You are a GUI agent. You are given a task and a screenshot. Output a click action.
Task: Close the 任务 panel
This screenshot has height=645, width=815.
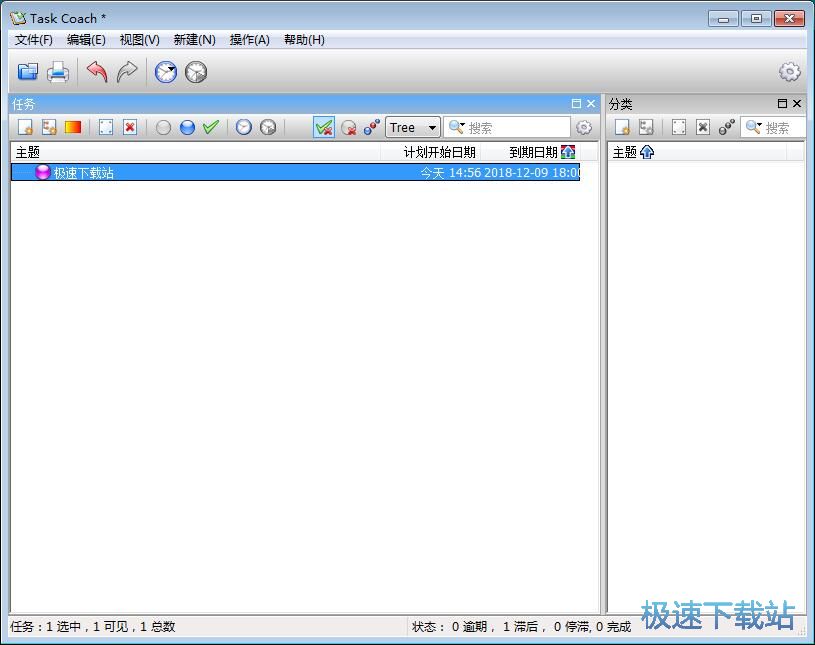[x=591, y=103]
